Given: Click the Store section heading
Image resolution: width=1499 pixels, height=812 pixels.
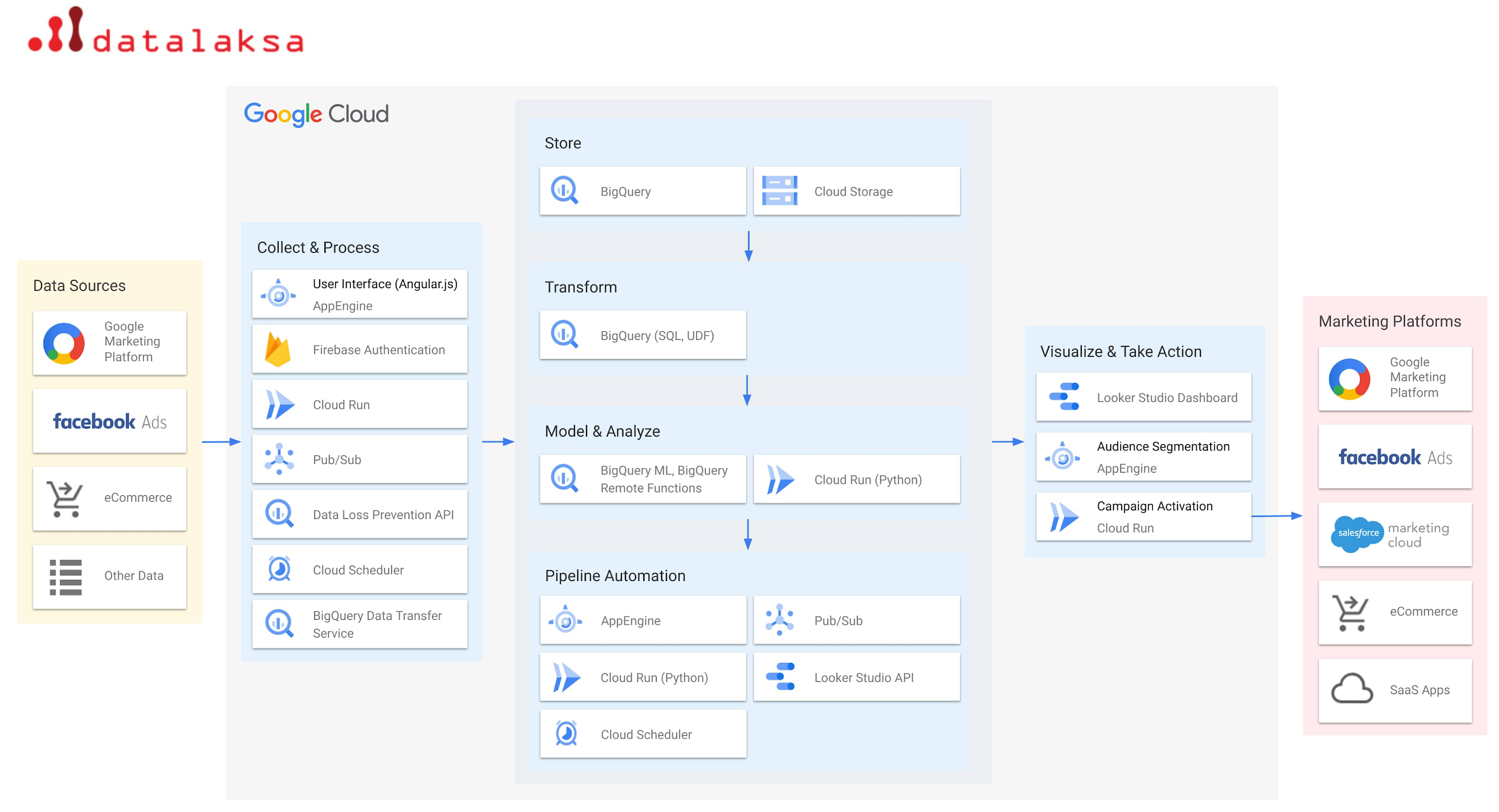Looking at the screenshot, I should pyautogui.click(x=563, y=143).
